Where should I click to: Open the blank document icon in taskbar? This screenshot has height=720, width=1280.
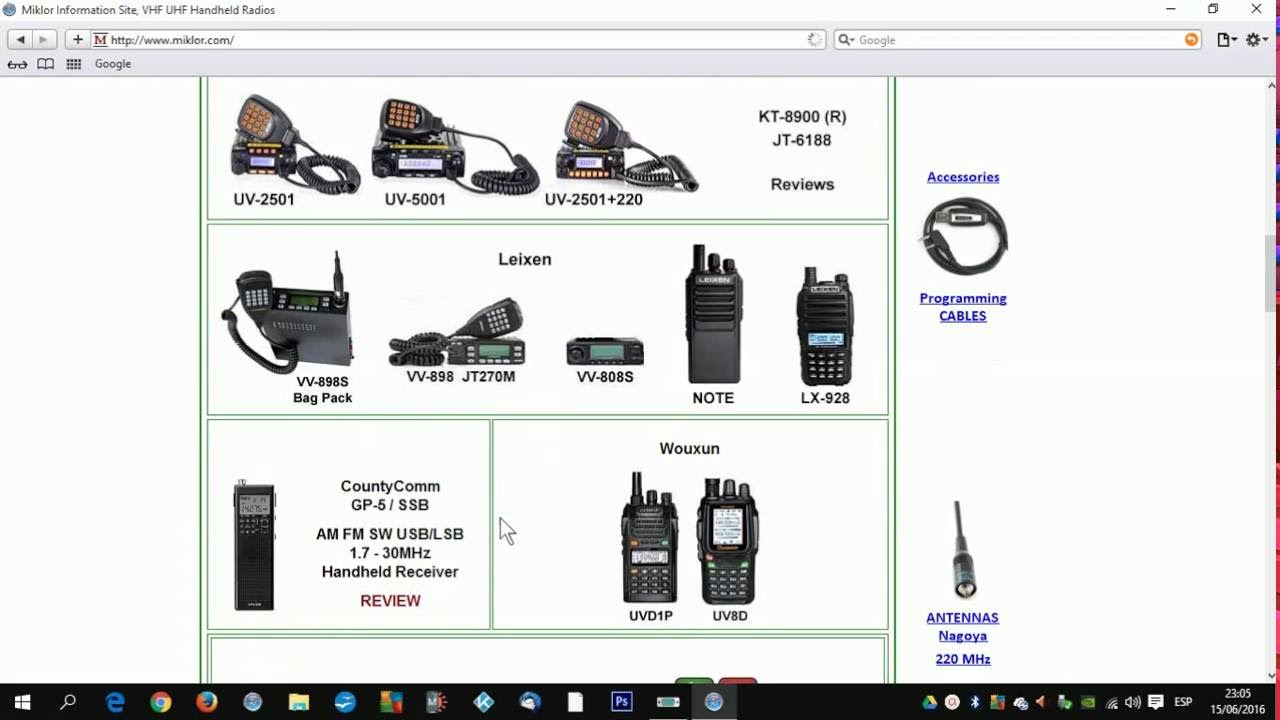pyautogui.click(x=575, y=702)
